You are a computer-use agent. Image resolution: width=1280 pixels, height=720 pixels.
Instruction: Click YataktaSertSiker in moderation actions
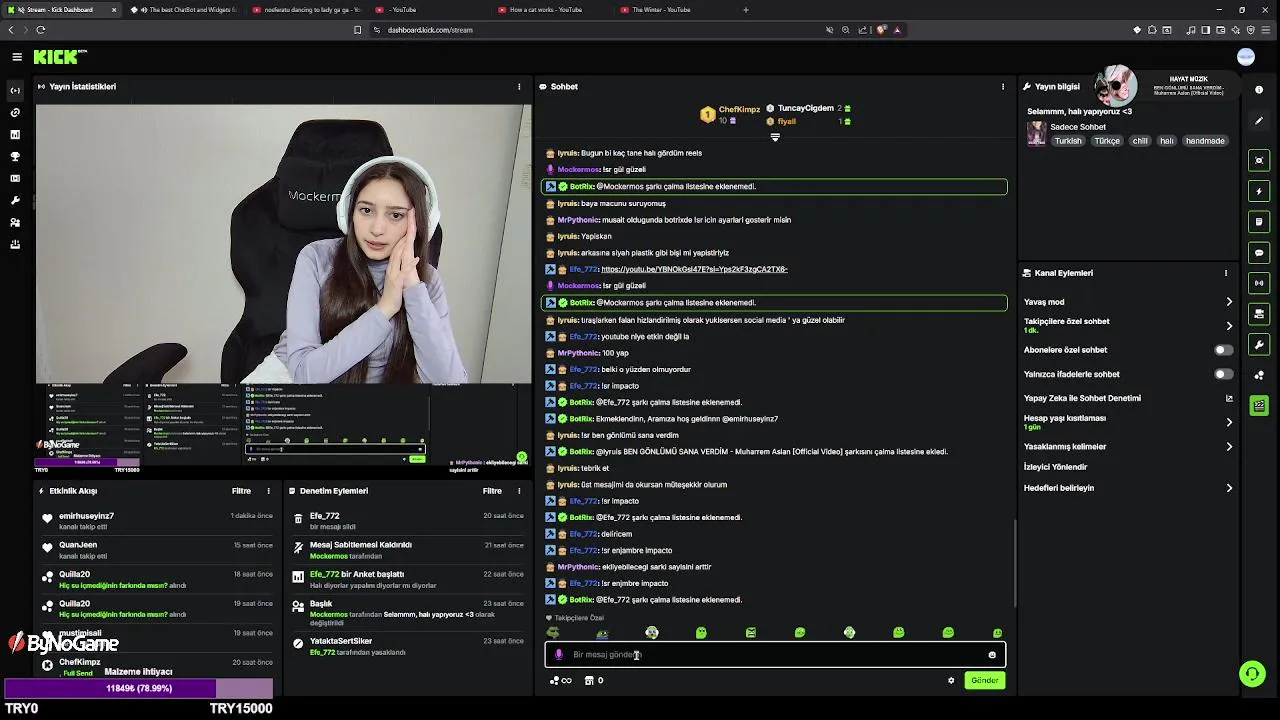point(341,641)
